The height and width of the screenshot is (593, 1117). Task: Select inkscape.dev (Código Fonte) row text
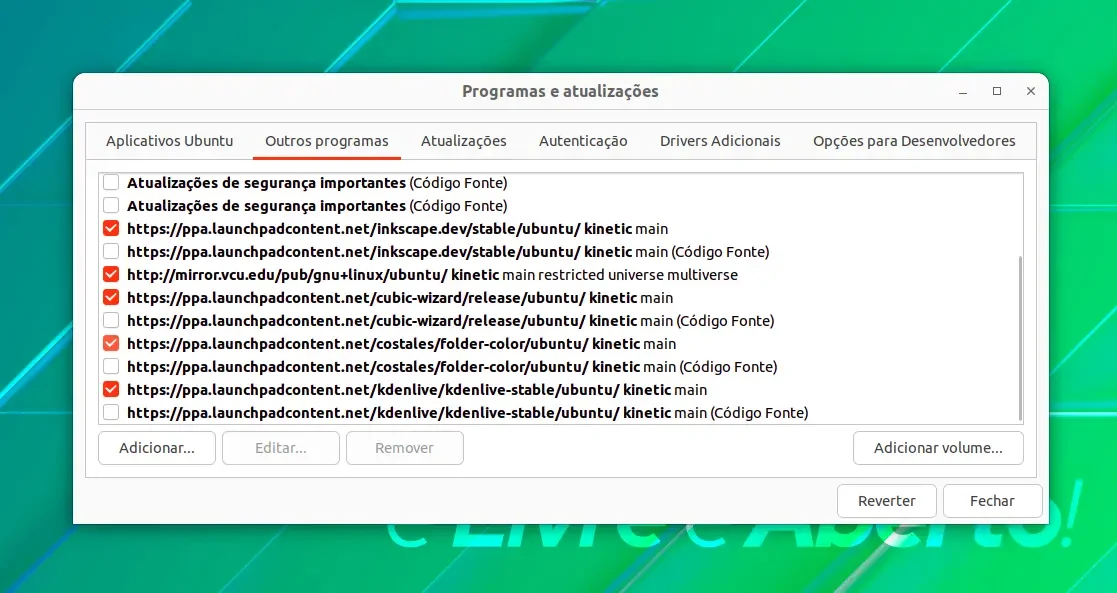(x=448, y=252)
